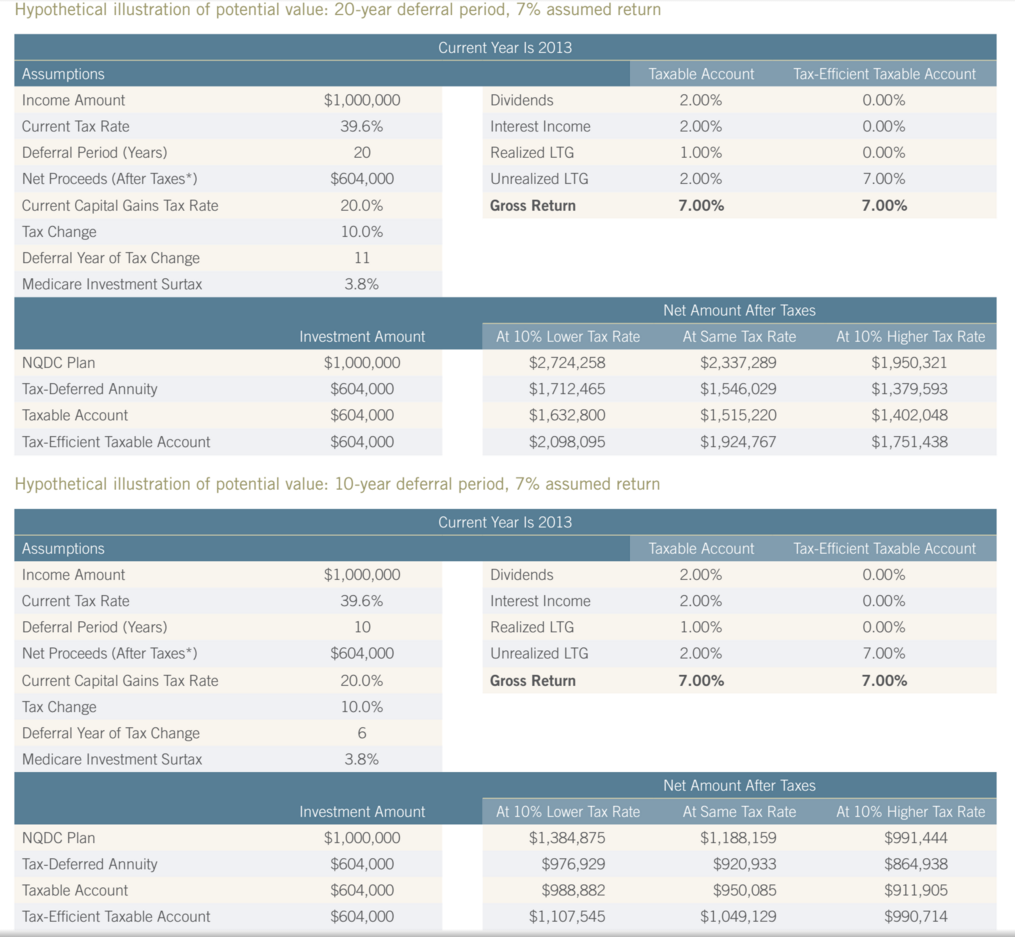Click the Deferral Year of Tax Change value 6
This screenshot has width=1015, height=937.
point(362,733)
